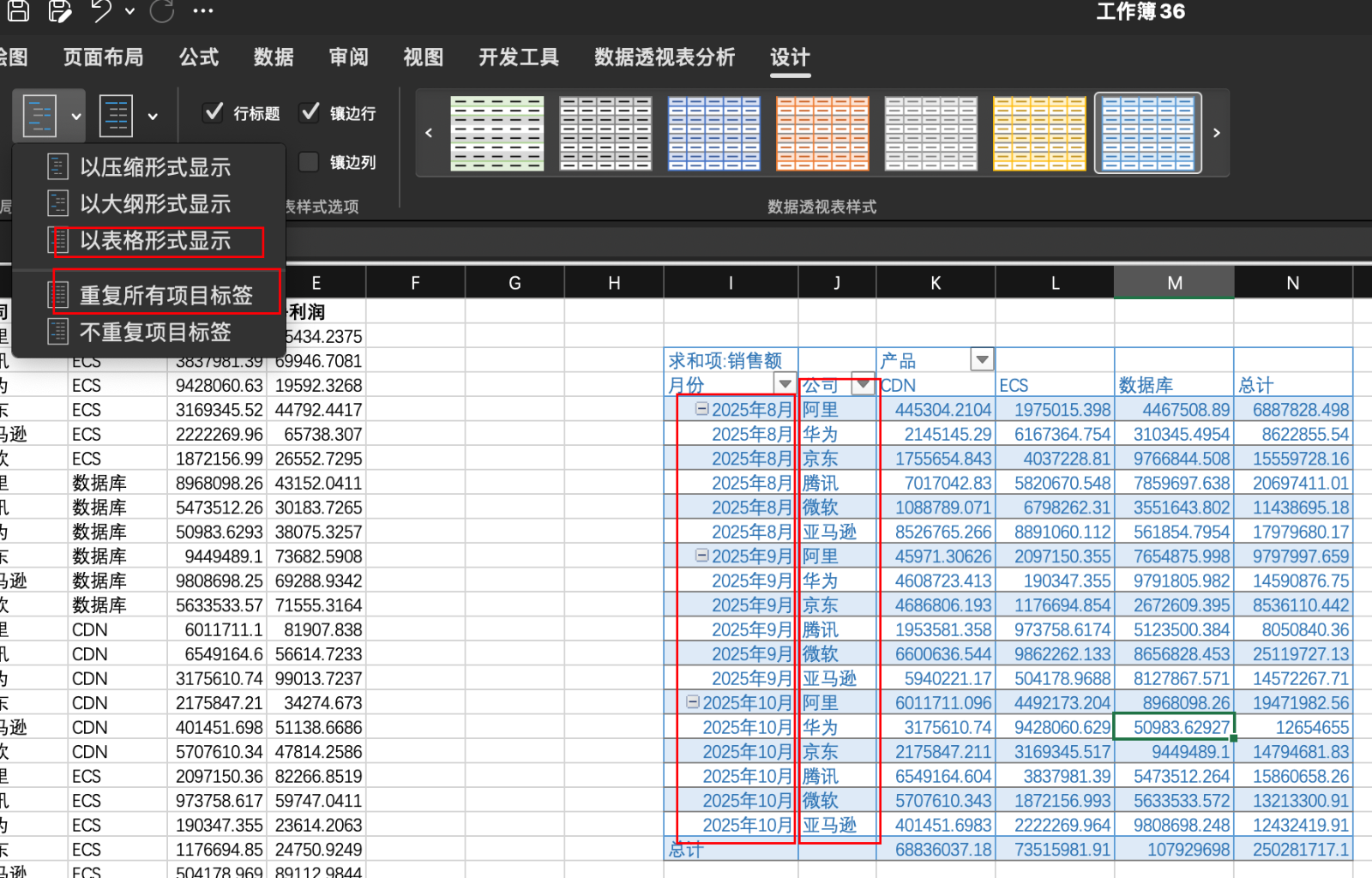Enable the 镶边列 checkbox
The height and width of the screenshot is (878, 1372).
(x=310, y=162)
